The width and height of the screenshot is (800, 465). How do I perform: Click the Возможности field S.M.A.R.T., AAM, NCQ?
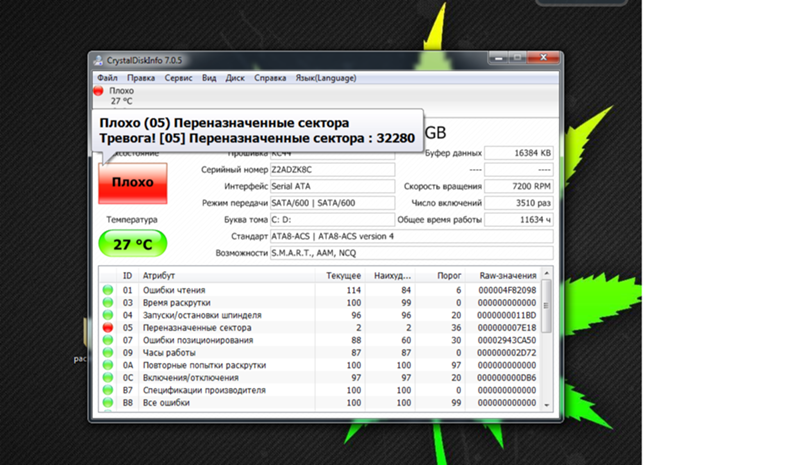[x=411, y=253]
